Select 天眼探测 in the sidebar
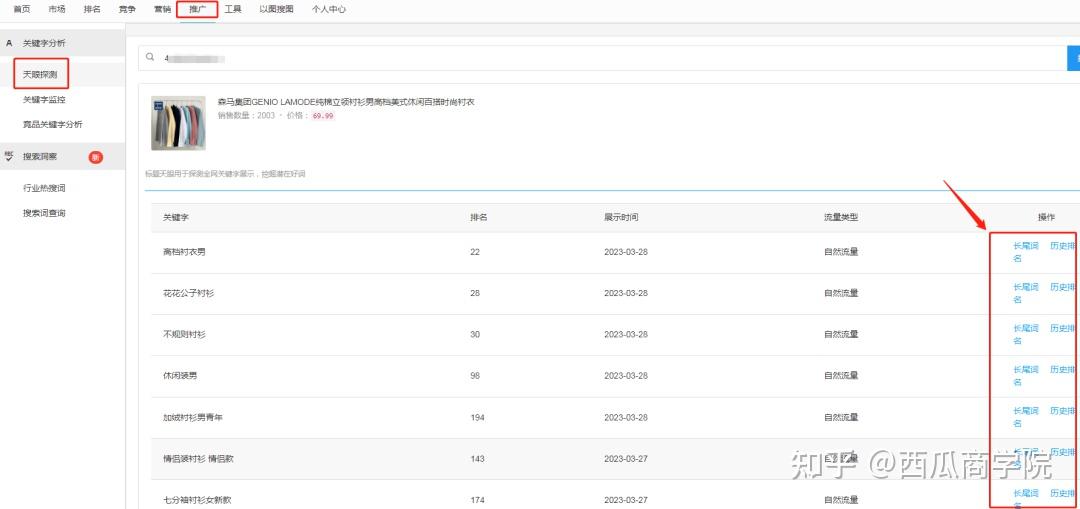This screenshot has height=509, width=1080. [x=40, y=74]
